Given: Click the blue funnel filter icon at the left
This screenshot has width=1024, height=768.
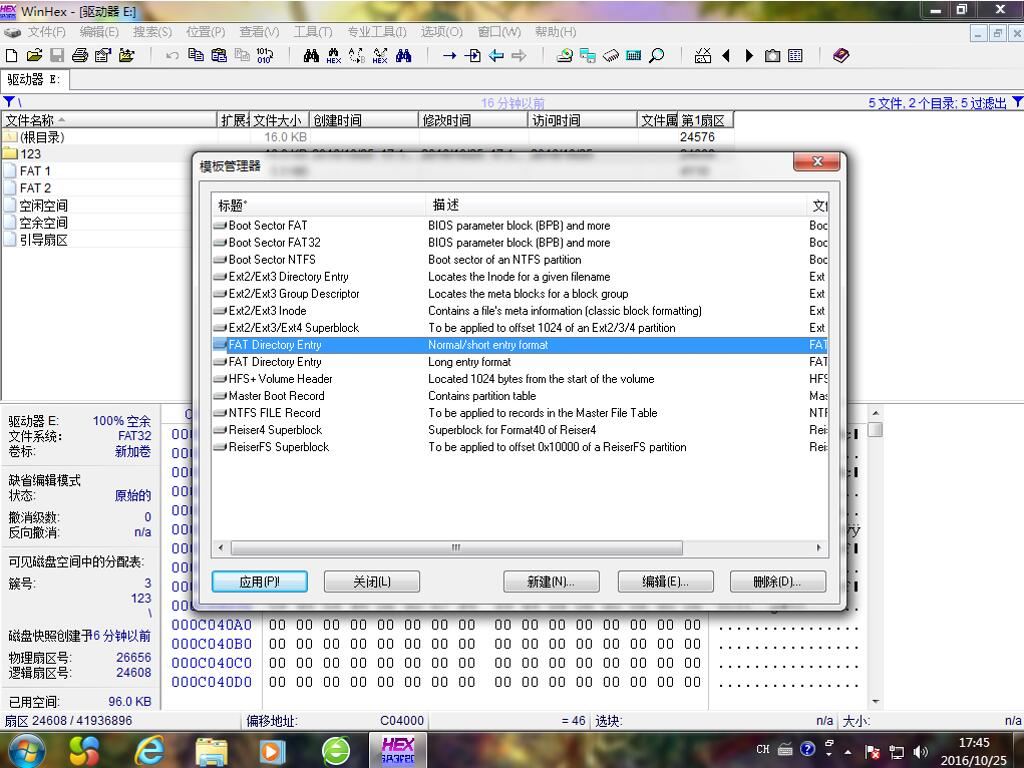Looking at the screenshot, I should click(9, 101).
